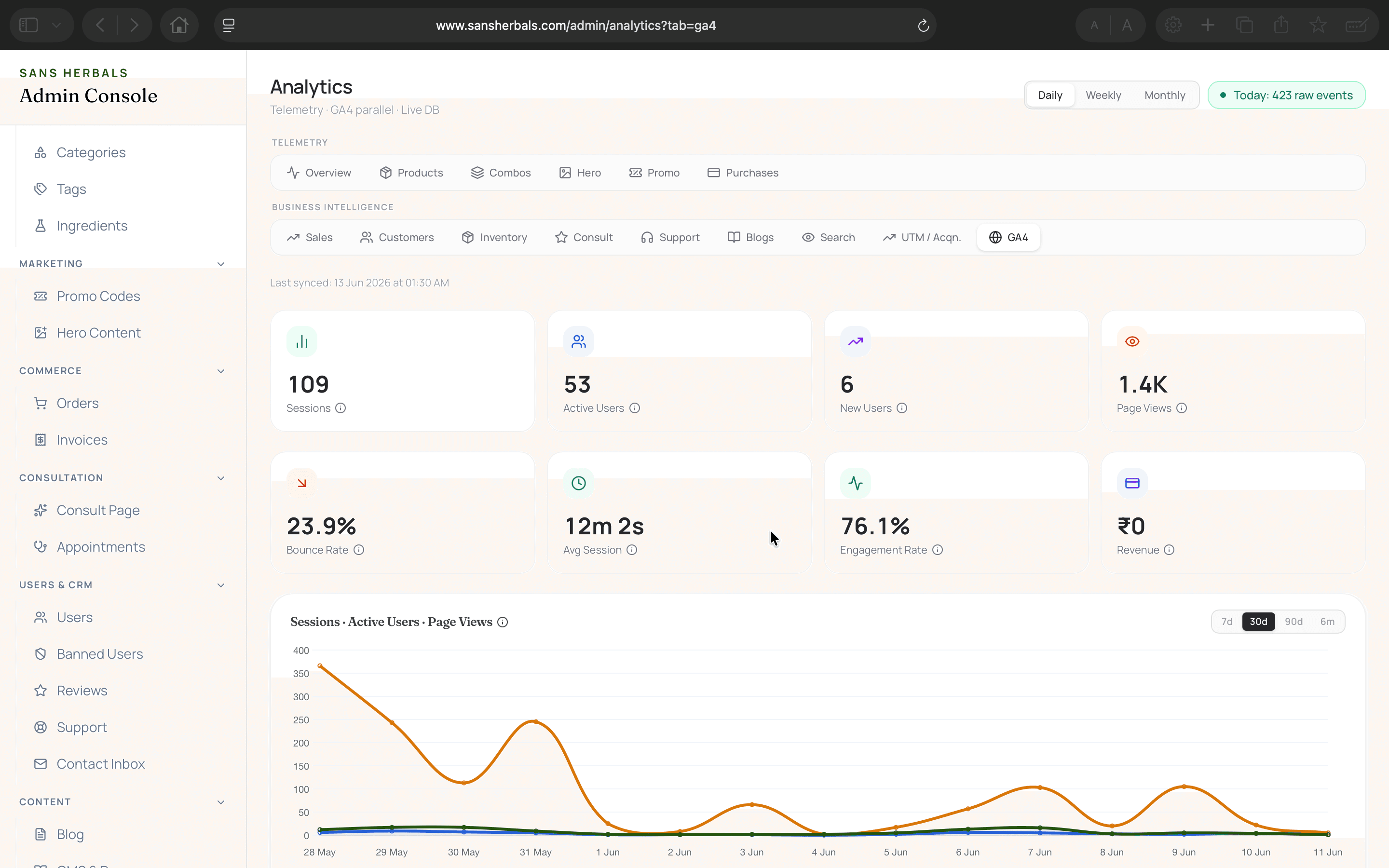Click the Revenue card icon
1389x868 pixels.
tap(1132, 483)
